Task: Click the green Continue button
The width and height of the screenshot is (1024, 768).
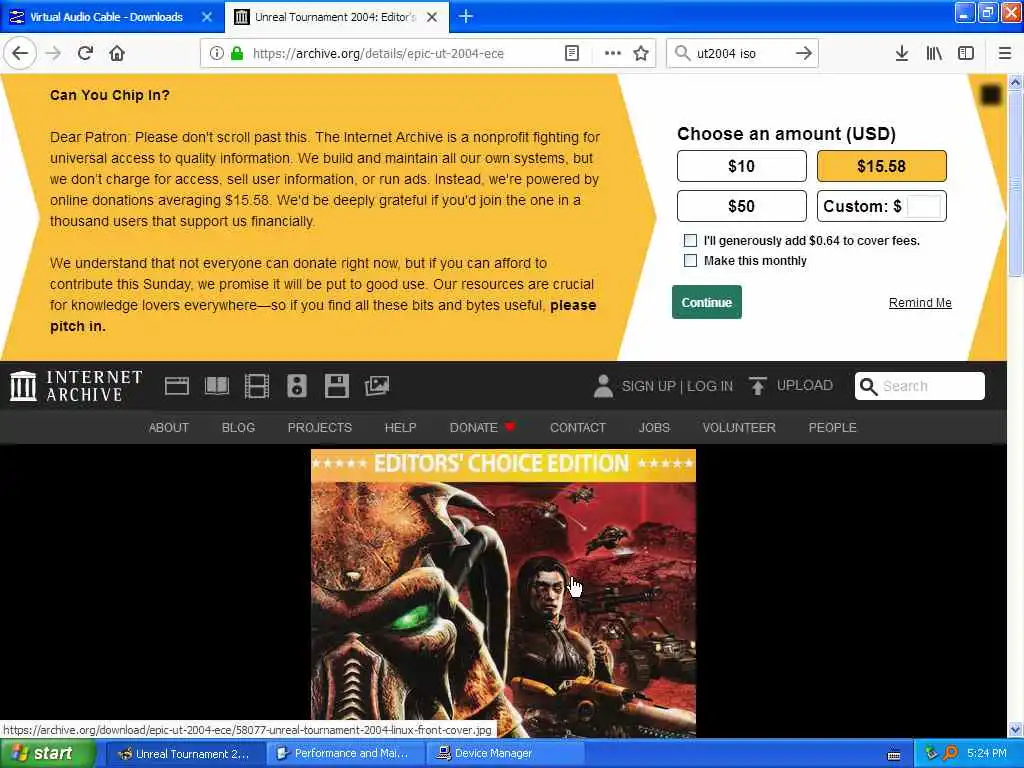Action: [707, 302]
